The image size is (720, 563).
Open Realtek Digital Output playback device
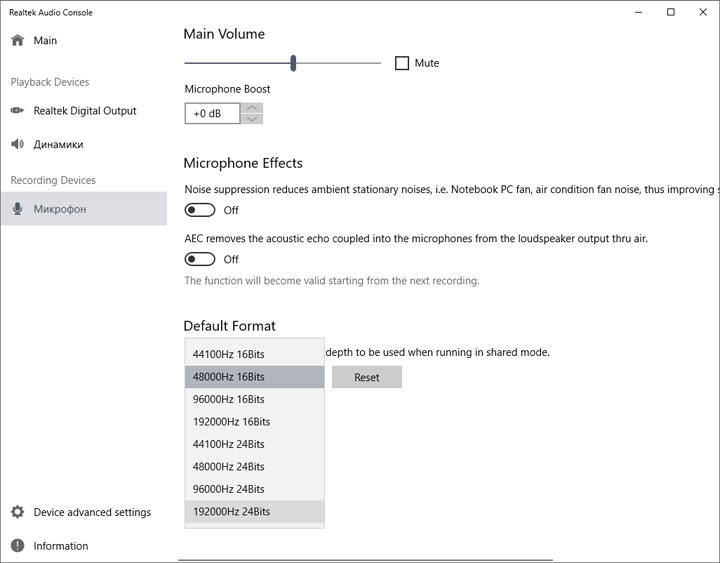(85, 111)
